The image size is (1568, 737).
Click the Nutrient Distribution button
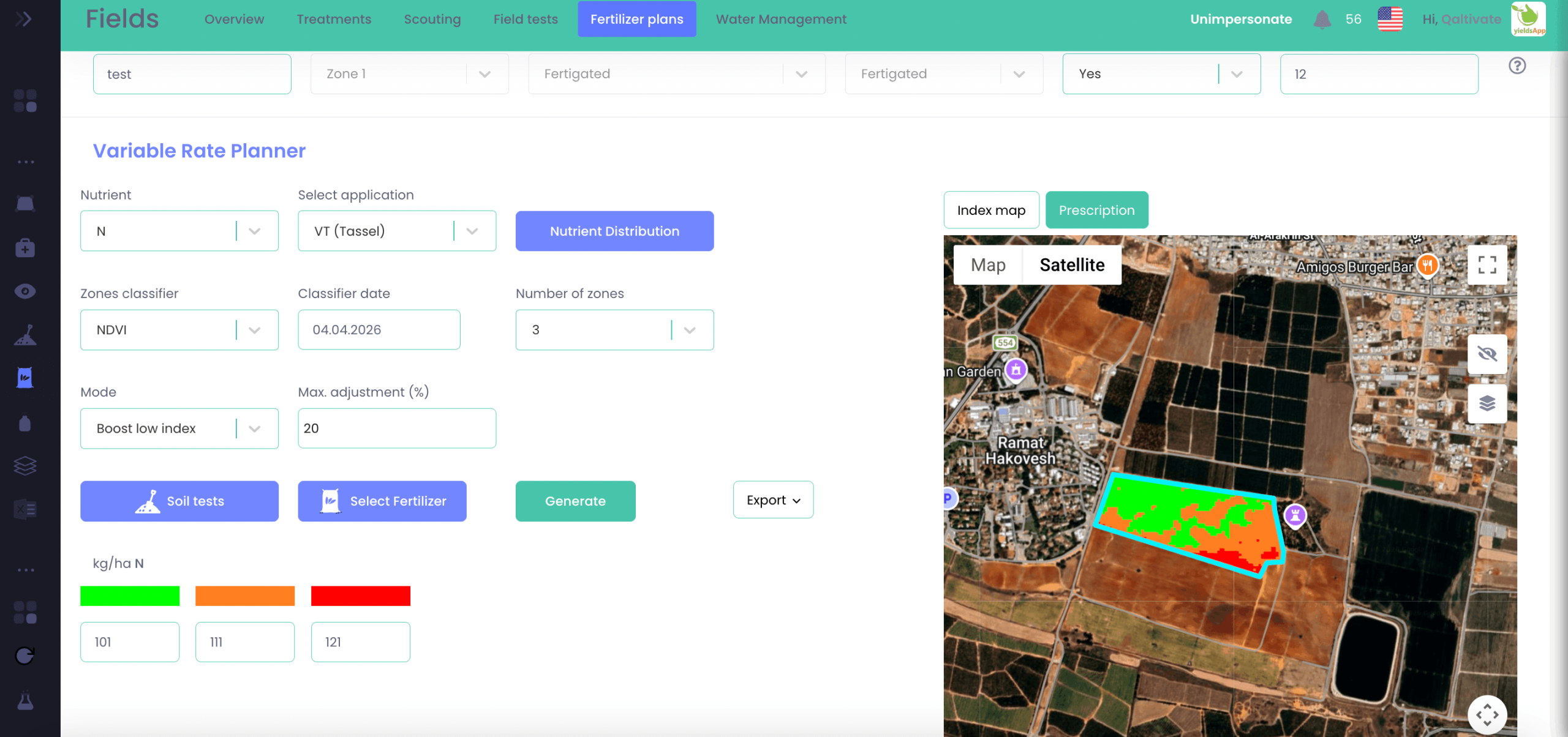click(x=614, y=231)
